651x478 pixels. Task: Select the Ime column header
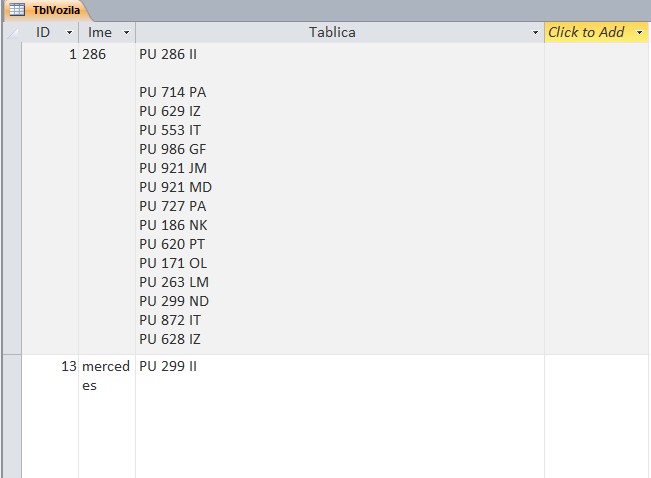pos(100,32)
